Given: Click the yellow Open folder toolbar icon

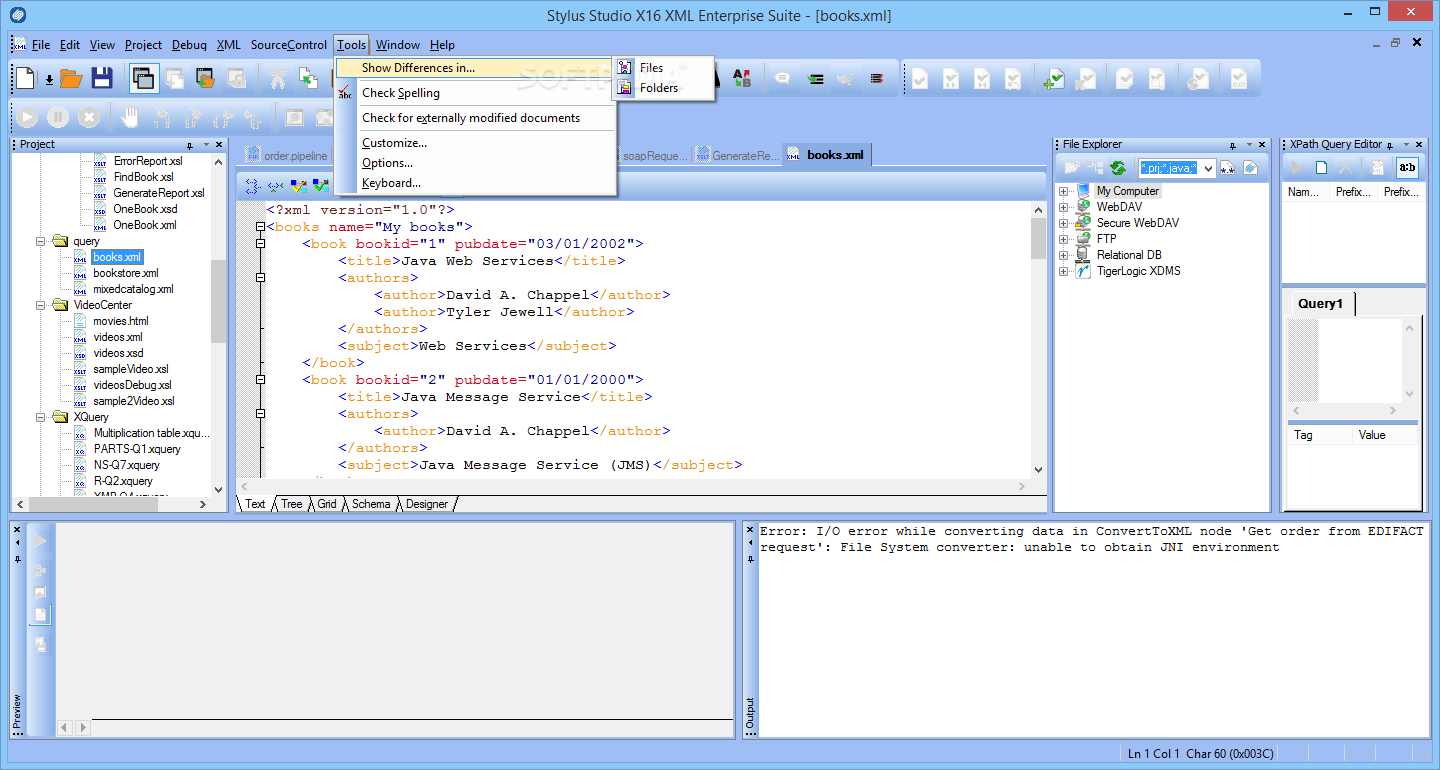Looking at the screenshot, I should pyautogui.click(x=70, y=78).
